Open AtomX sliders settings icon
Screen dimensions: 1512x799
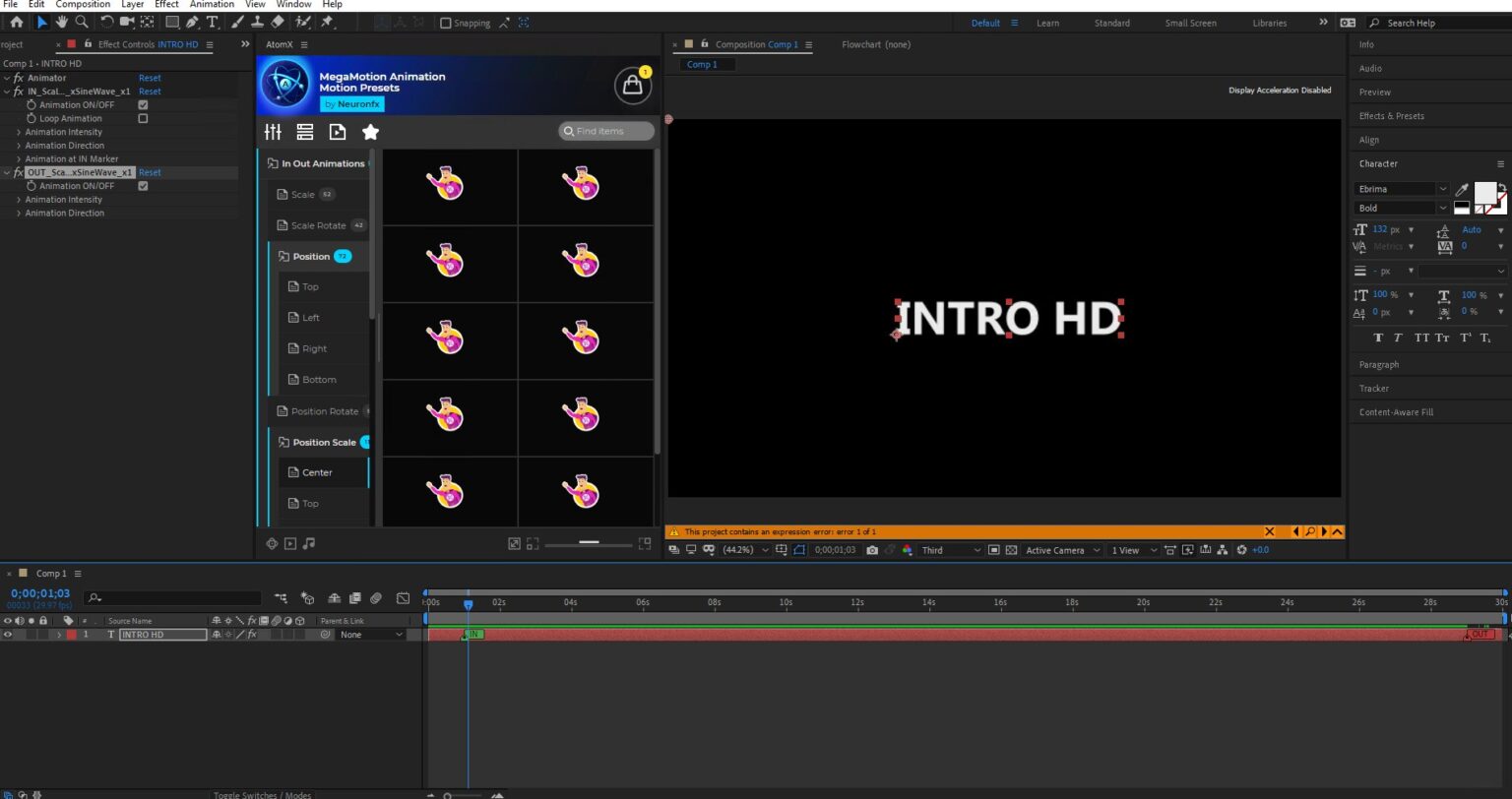point(273,132)
